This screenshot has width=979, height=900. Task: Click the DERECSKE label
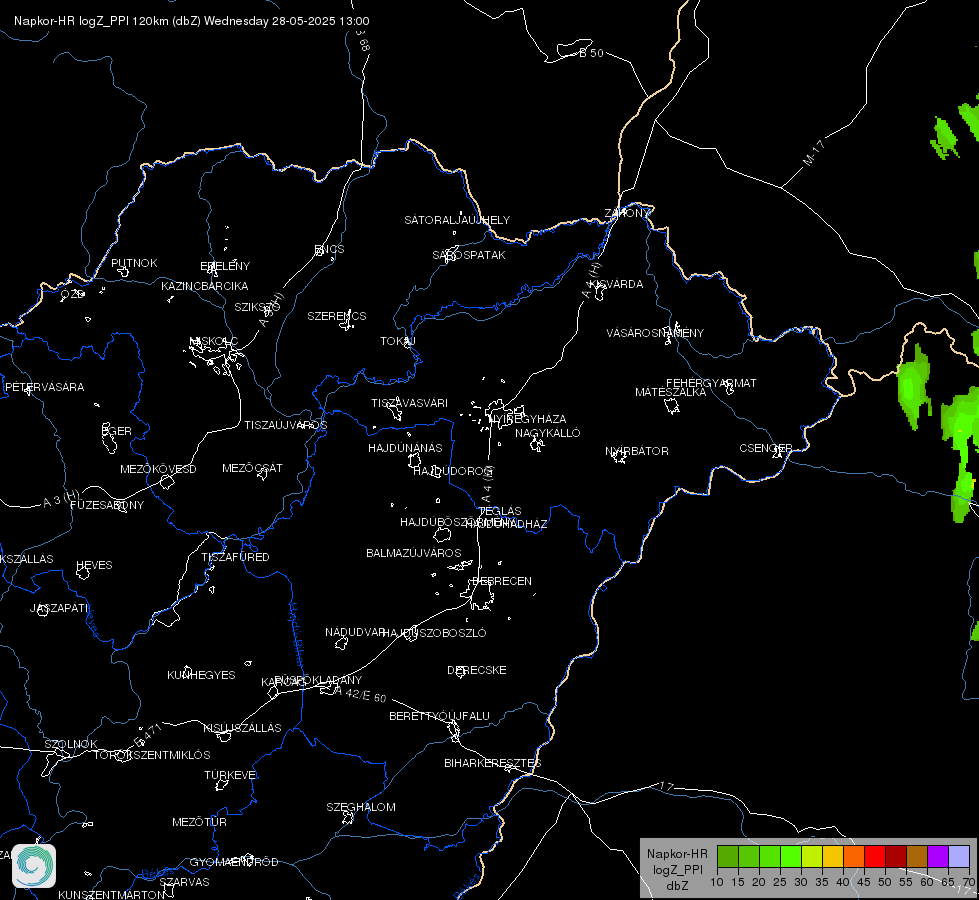pos(477,670)
